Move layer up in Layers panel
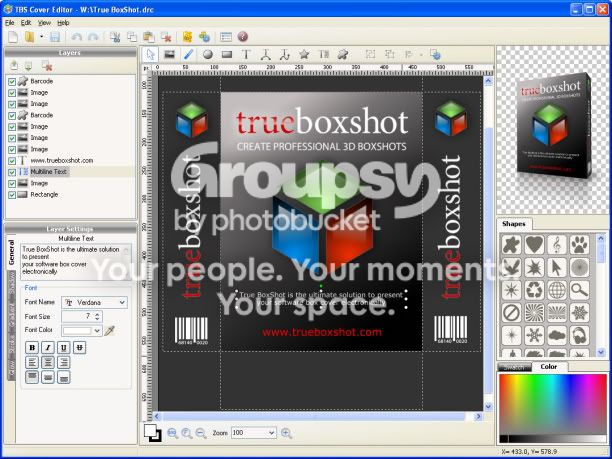 [14, 65]
